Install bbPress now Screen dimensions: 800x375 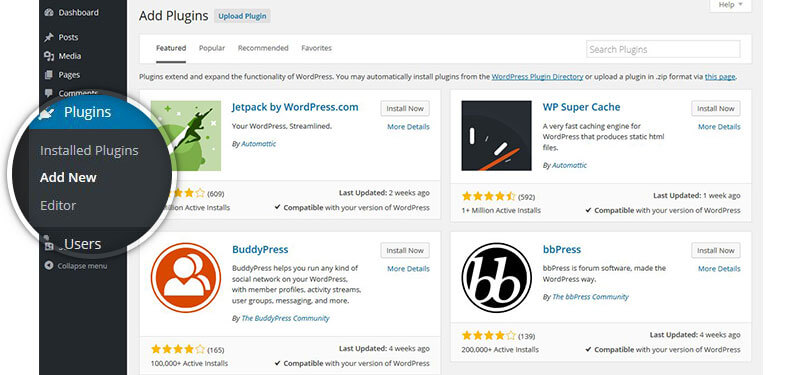pos(716,251)
